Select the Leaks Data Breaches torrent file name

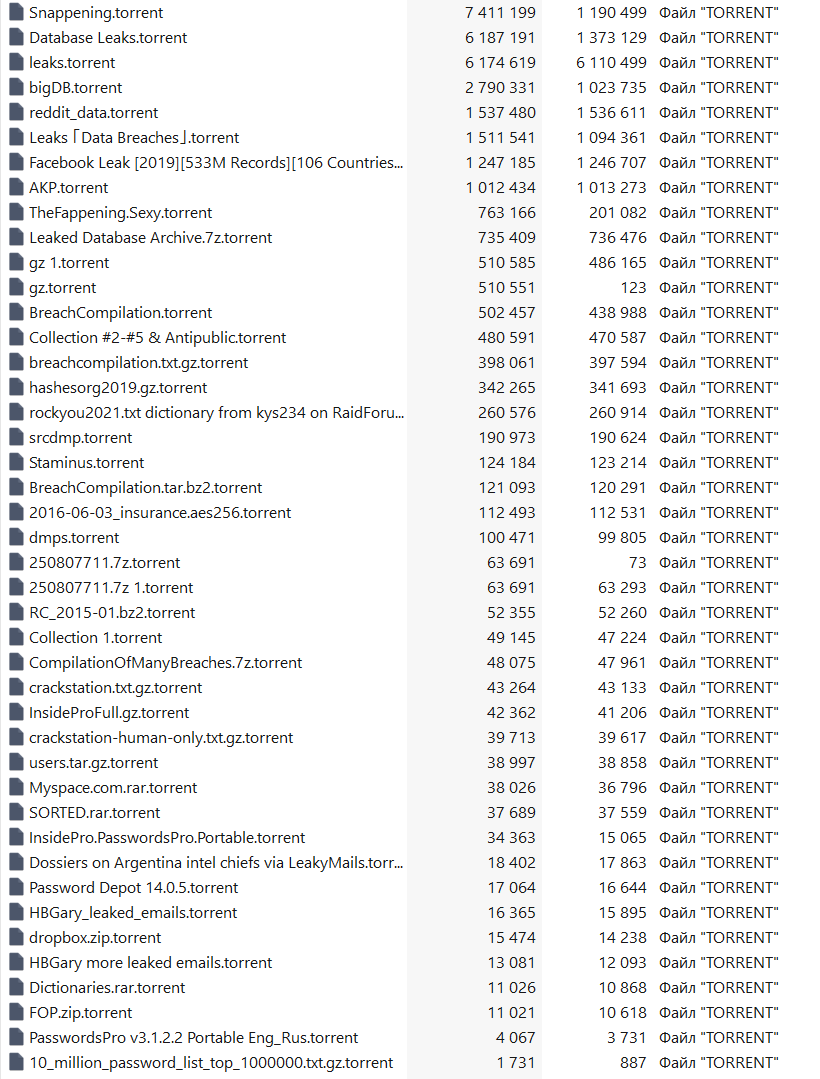point(134,138)
